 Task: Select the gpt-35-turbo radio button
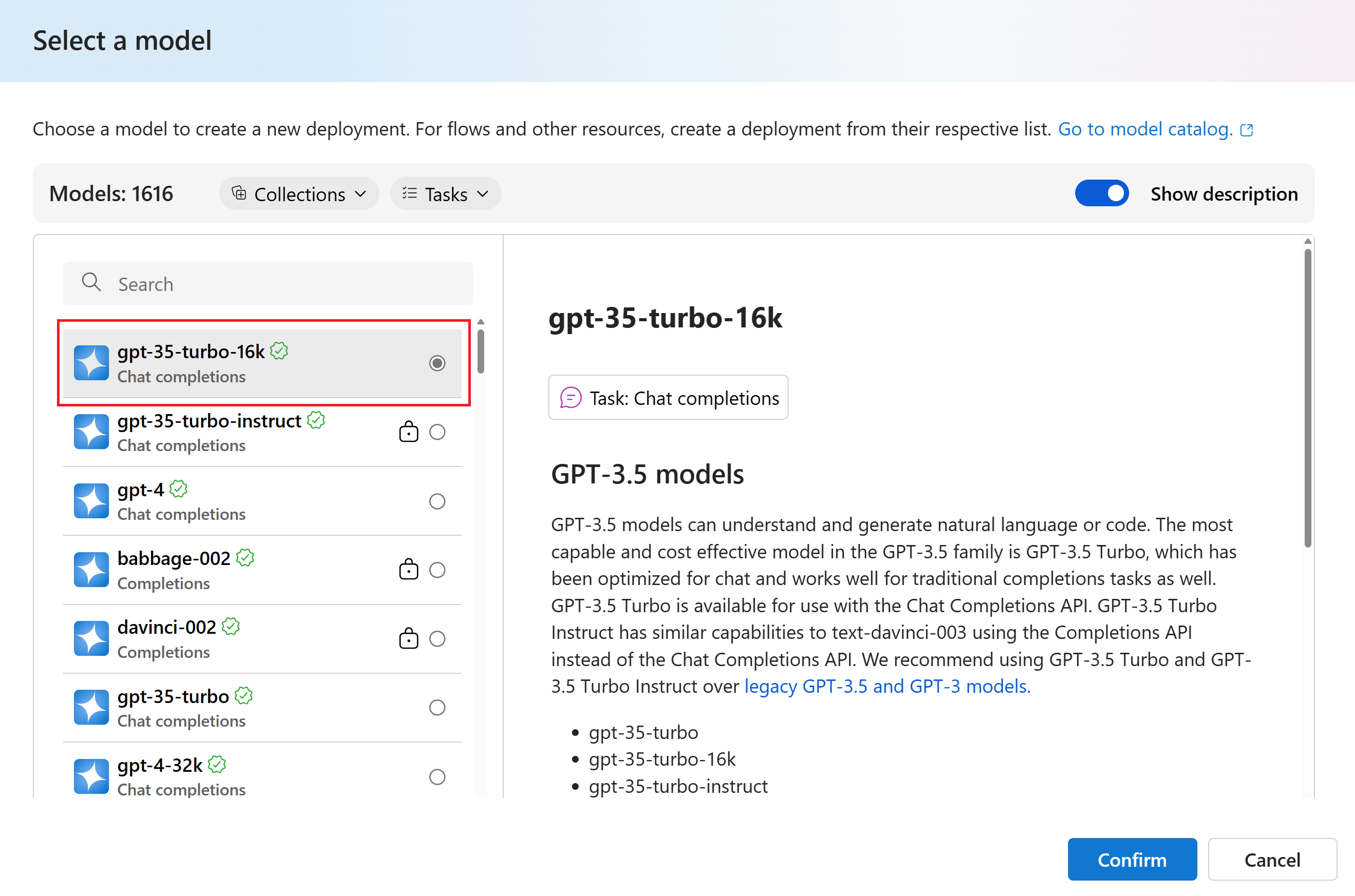pos(437,708)
